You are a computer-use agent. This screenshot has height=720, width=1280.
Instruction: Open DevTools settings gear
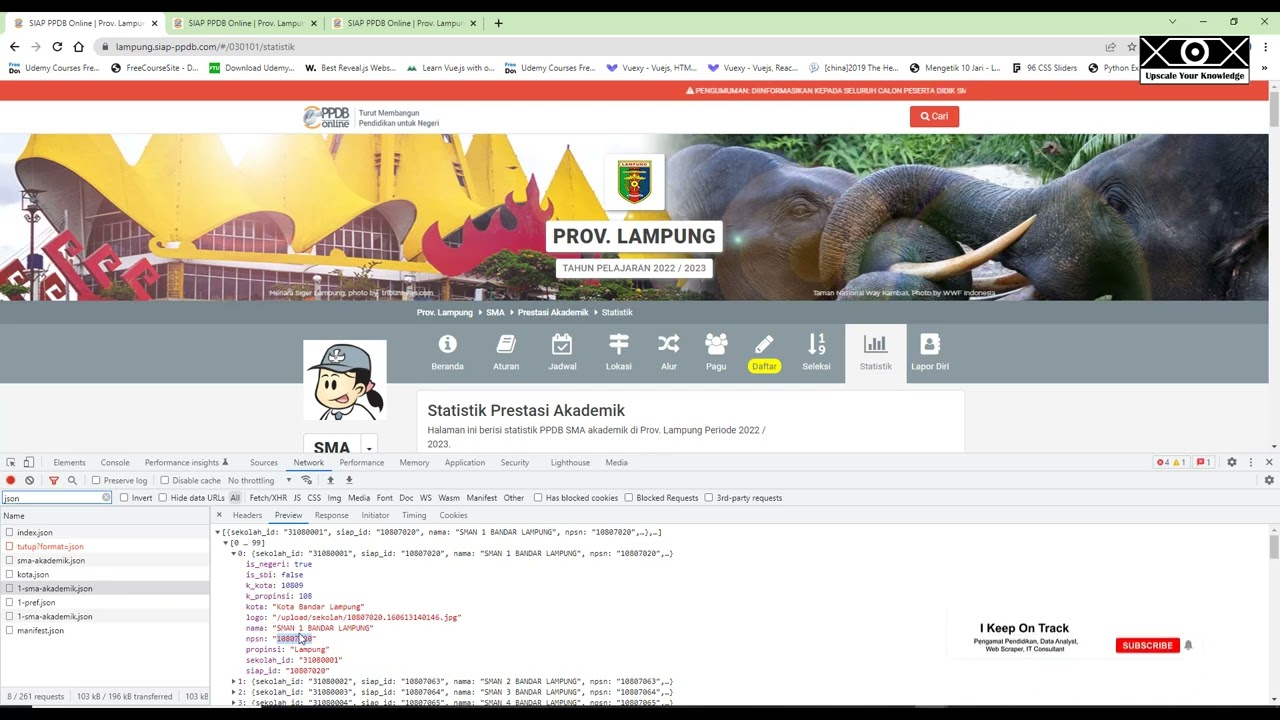click(1232, 463)
